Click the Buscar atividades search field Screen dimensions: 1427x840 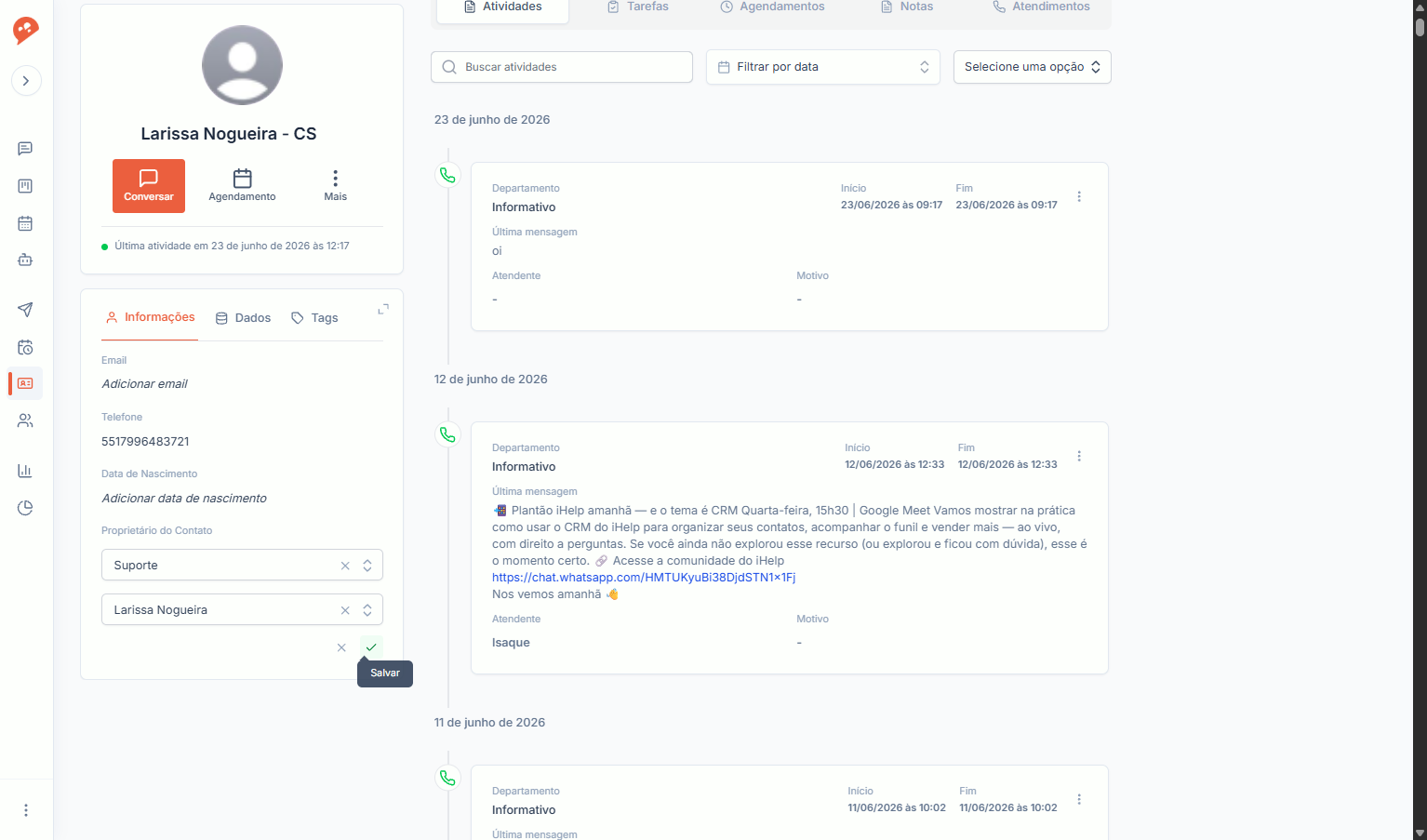tap(562, 67)
